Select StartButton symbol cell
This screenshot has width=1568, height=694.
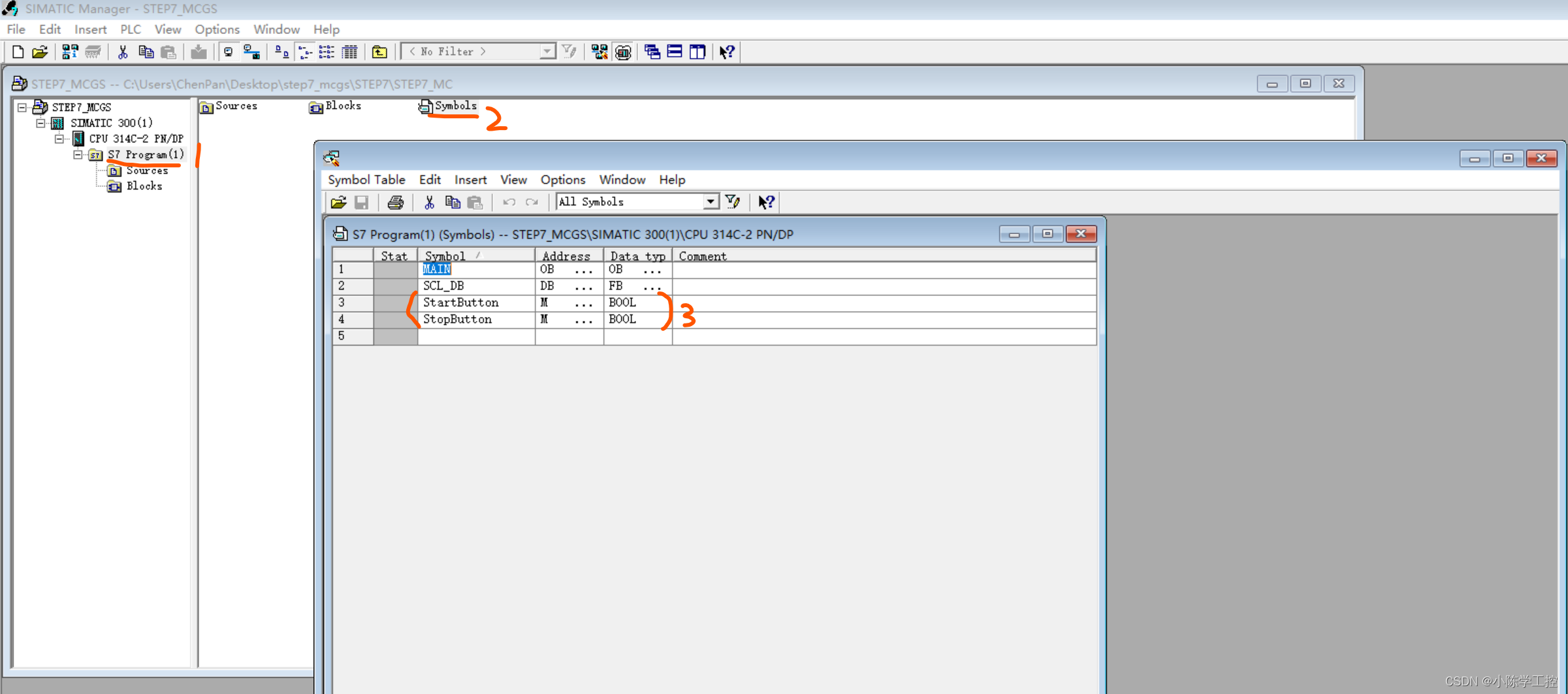click(476, 303)
